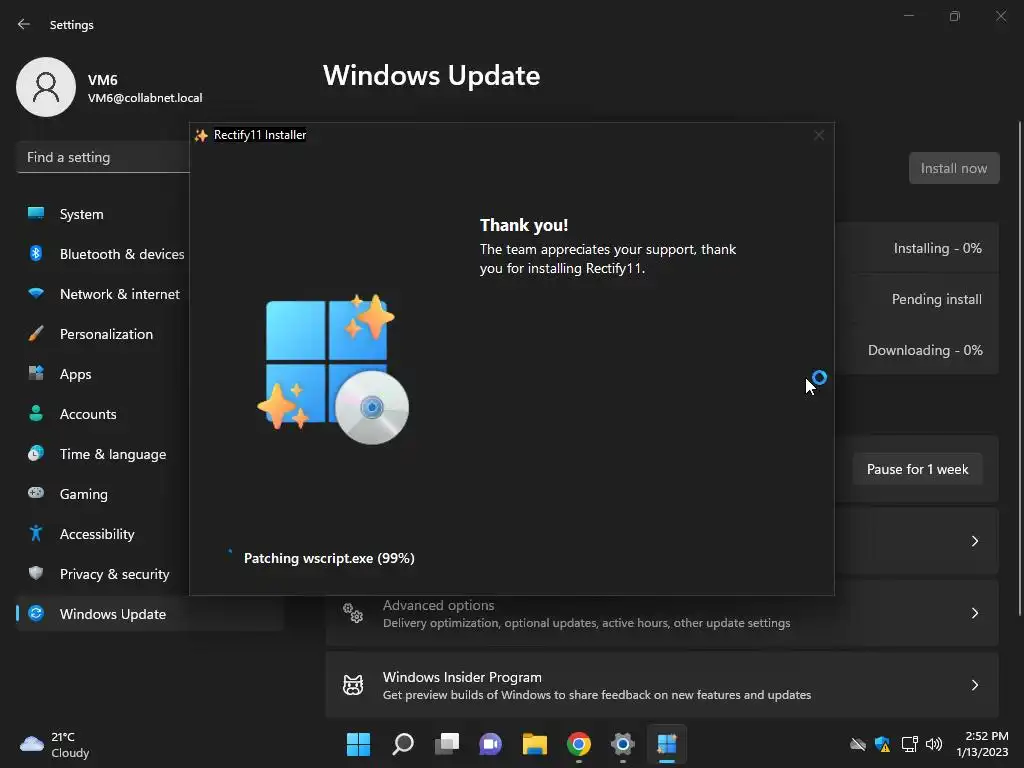1024x768 pixels.
Task: Open Time & language settings
Action: click(104, 454)
